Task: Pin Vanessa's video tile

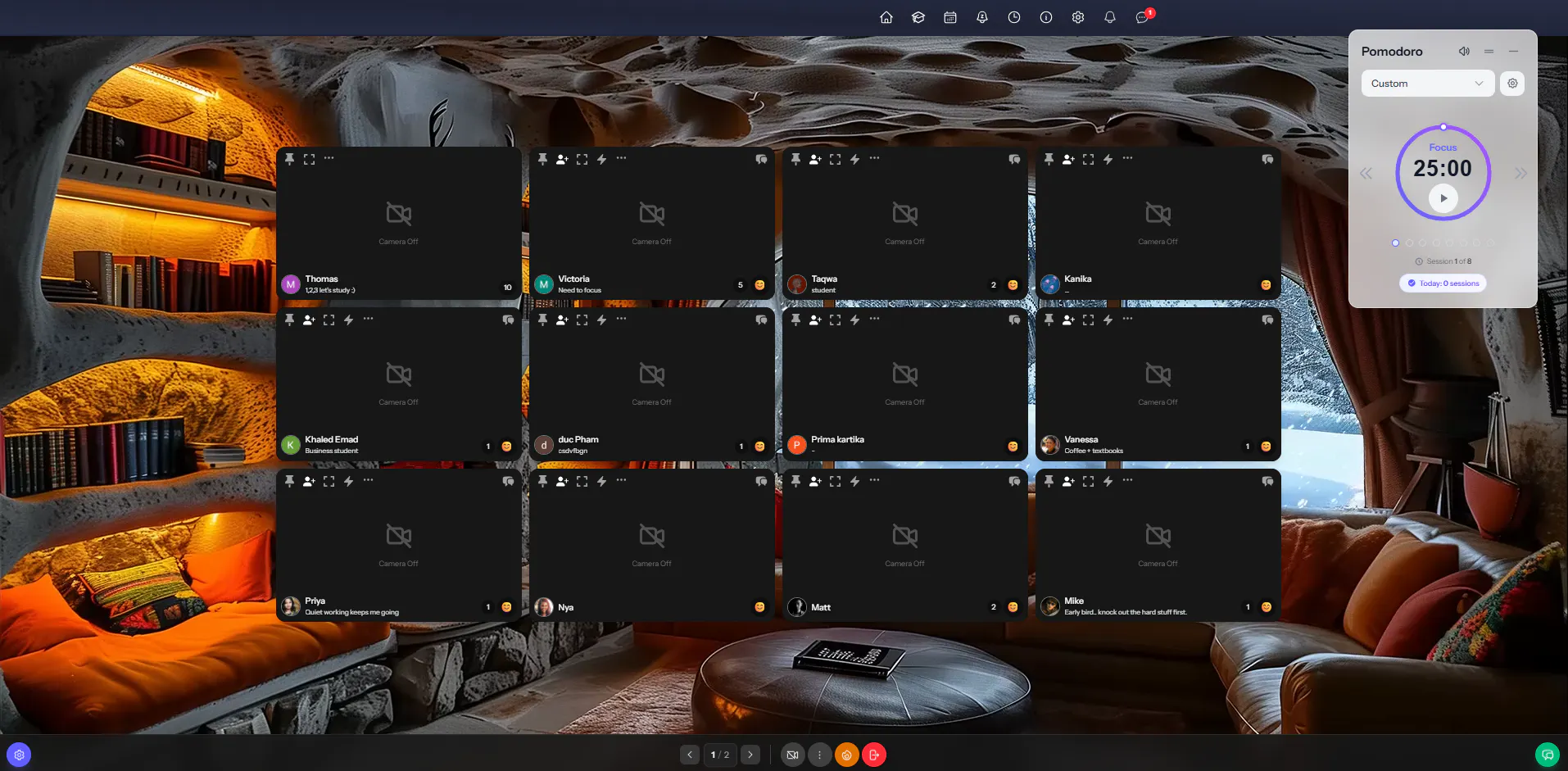Action: [1049, 320]
